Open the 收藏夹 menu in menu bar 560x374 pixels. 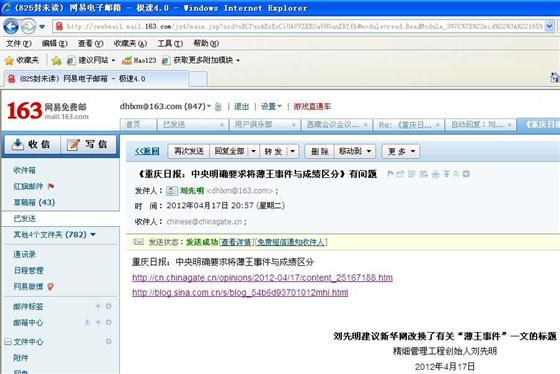[130, 44]
